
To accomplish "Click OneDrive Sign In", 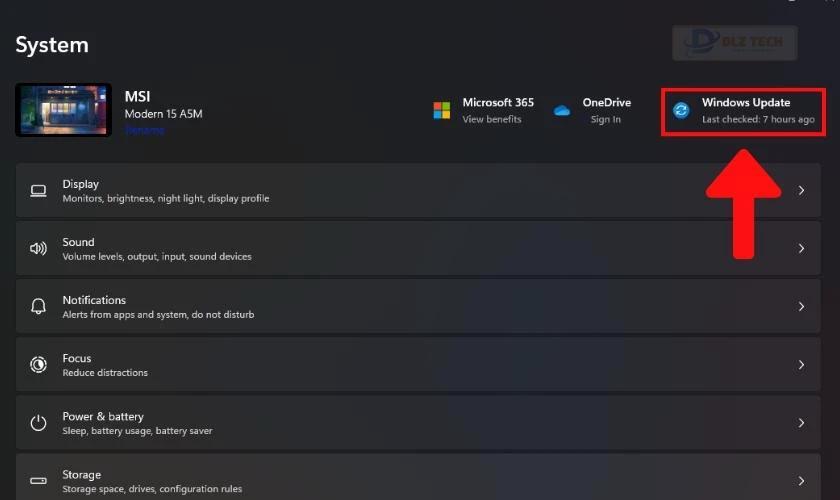I will (x=606, y=120).
